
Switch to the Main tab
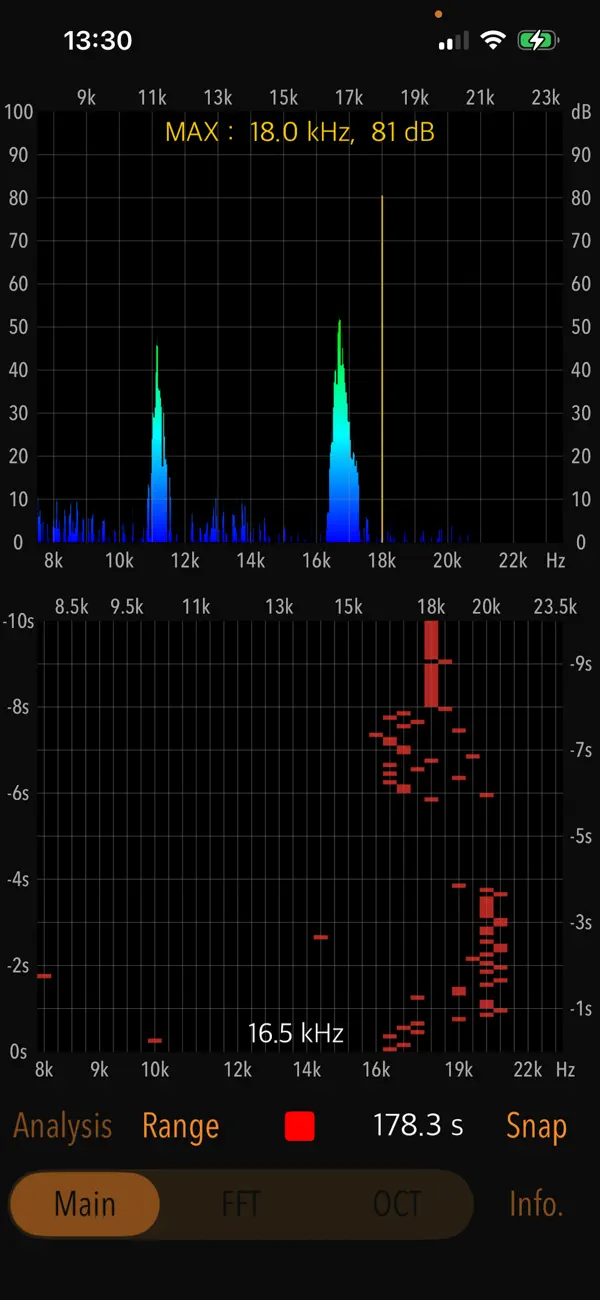(x=85, y=1204)
